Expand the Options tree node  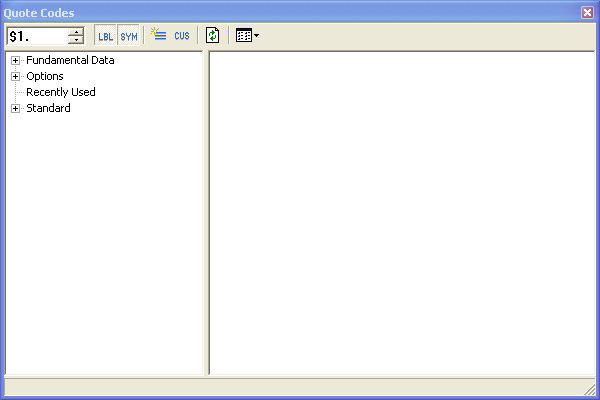pyautogui.click(x=15, y=77)
